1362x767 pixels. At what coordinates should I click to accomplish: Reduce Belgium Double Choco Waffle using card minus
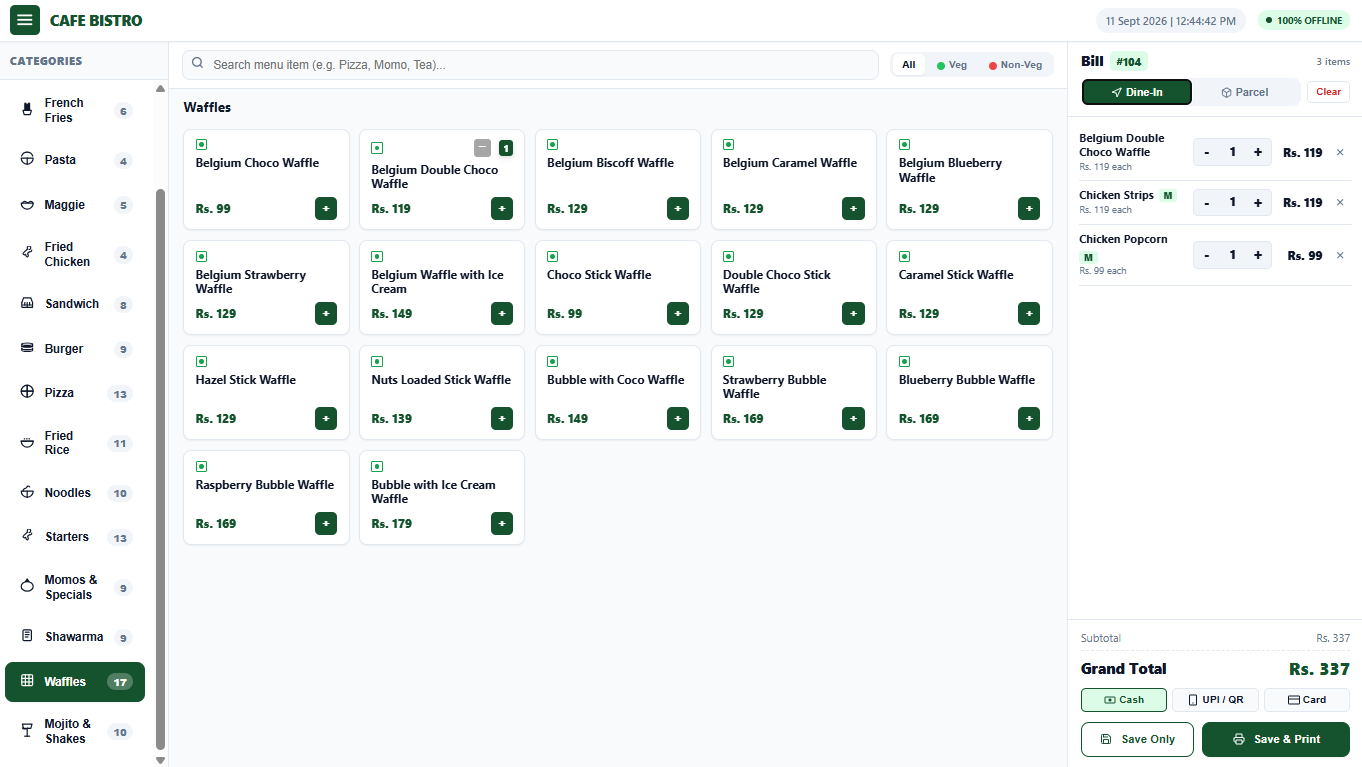tap(483, 148)
